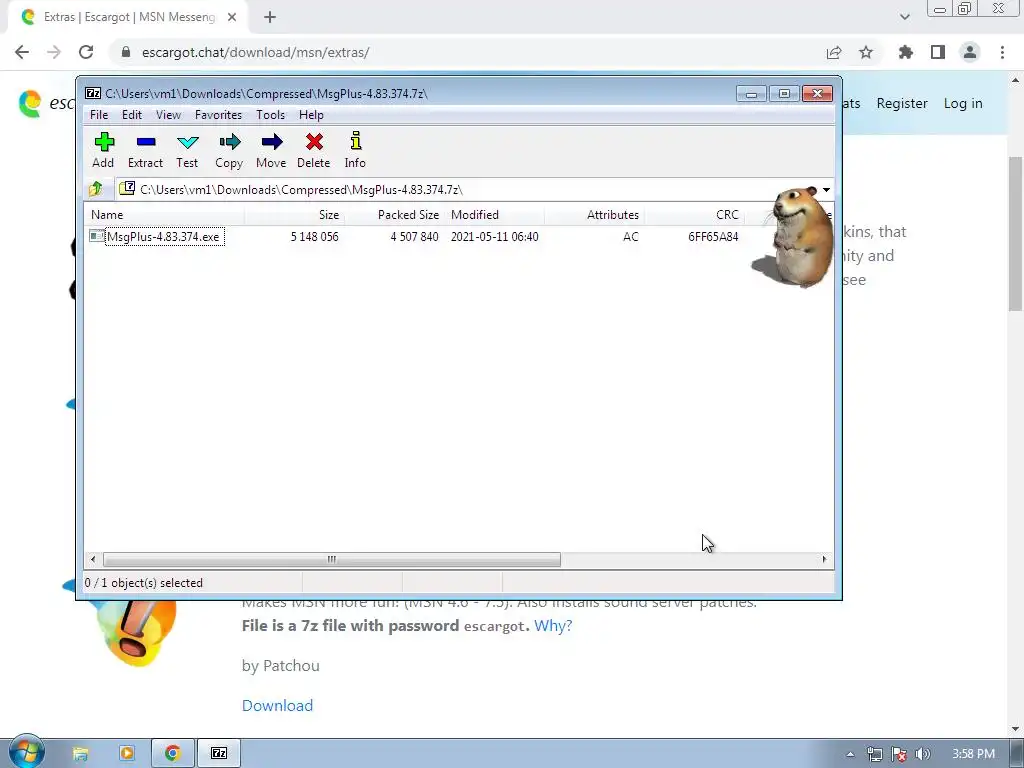Screen dimensions: 1024x768
Task: Click the MsgPlus-4.83.374.exe file icon
Action: click(97, 236)
